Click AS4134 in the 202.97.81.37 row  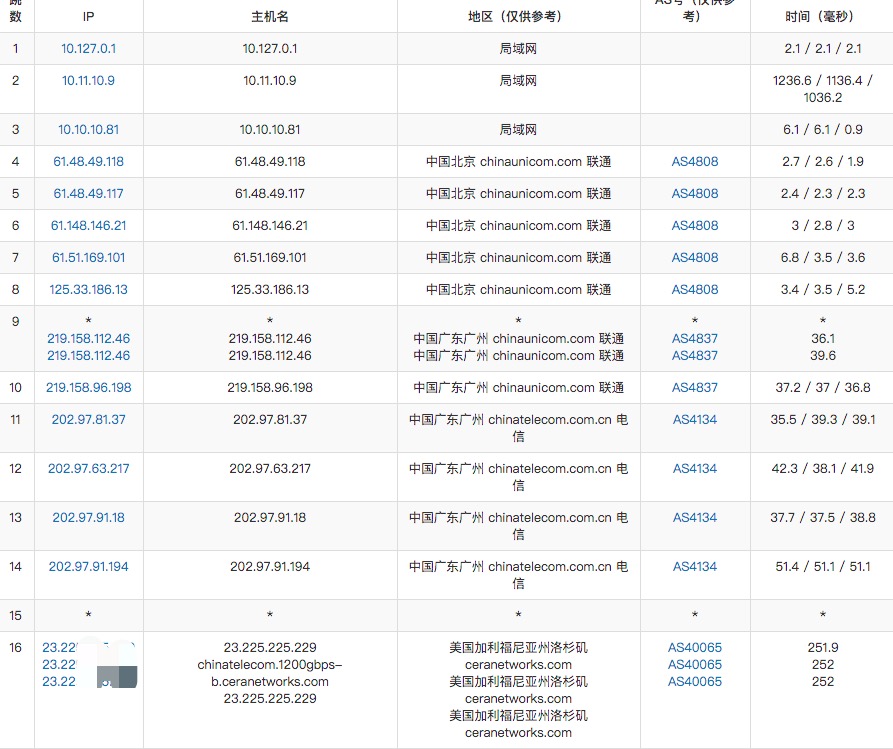point(695,419)
